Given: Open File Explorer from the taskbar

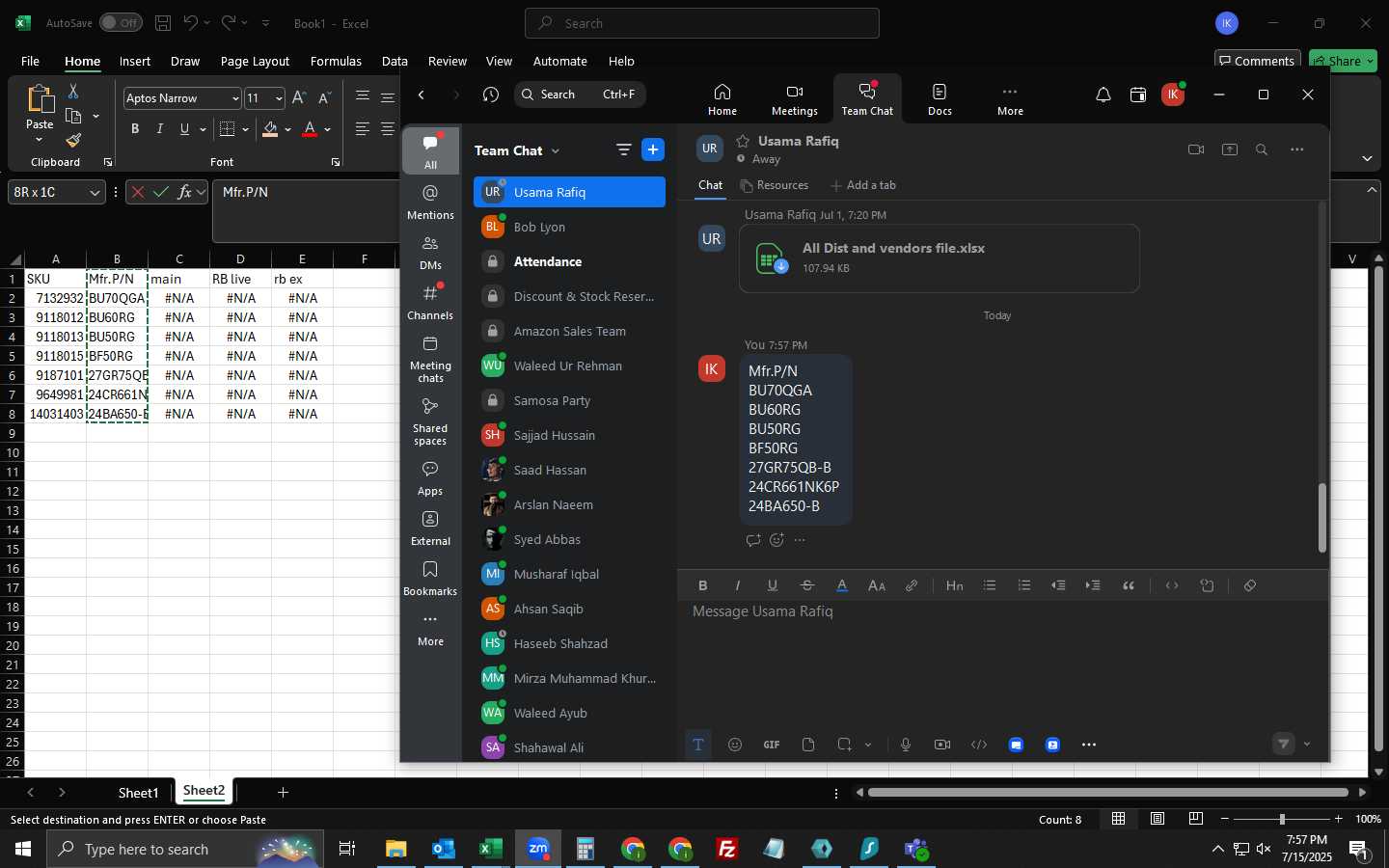Looking at the screenshot, I should point(396,849).
